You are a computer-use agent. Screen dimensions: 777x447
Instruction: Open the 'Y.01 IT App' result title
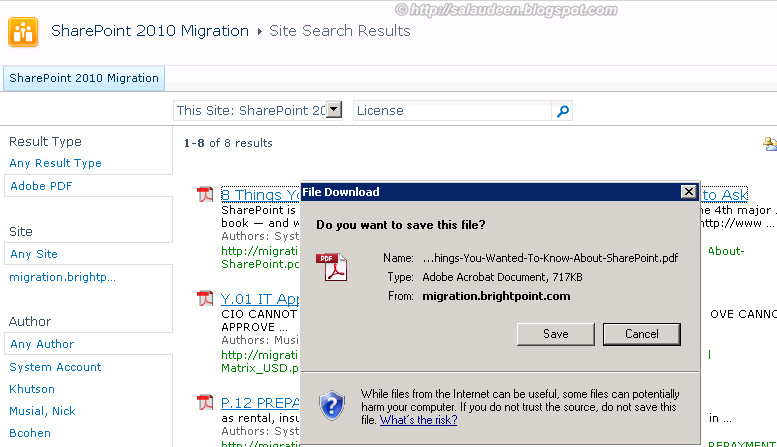coord(260,299)
